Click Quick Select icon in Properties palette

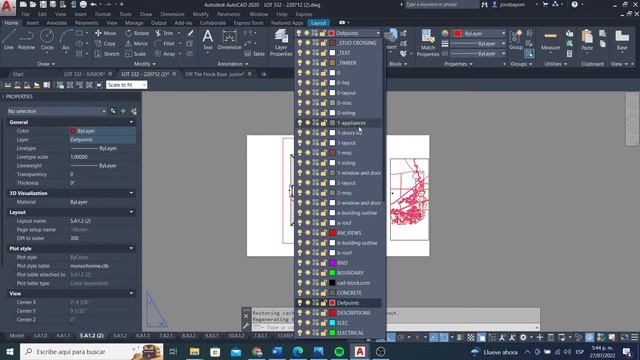[133, 111]
